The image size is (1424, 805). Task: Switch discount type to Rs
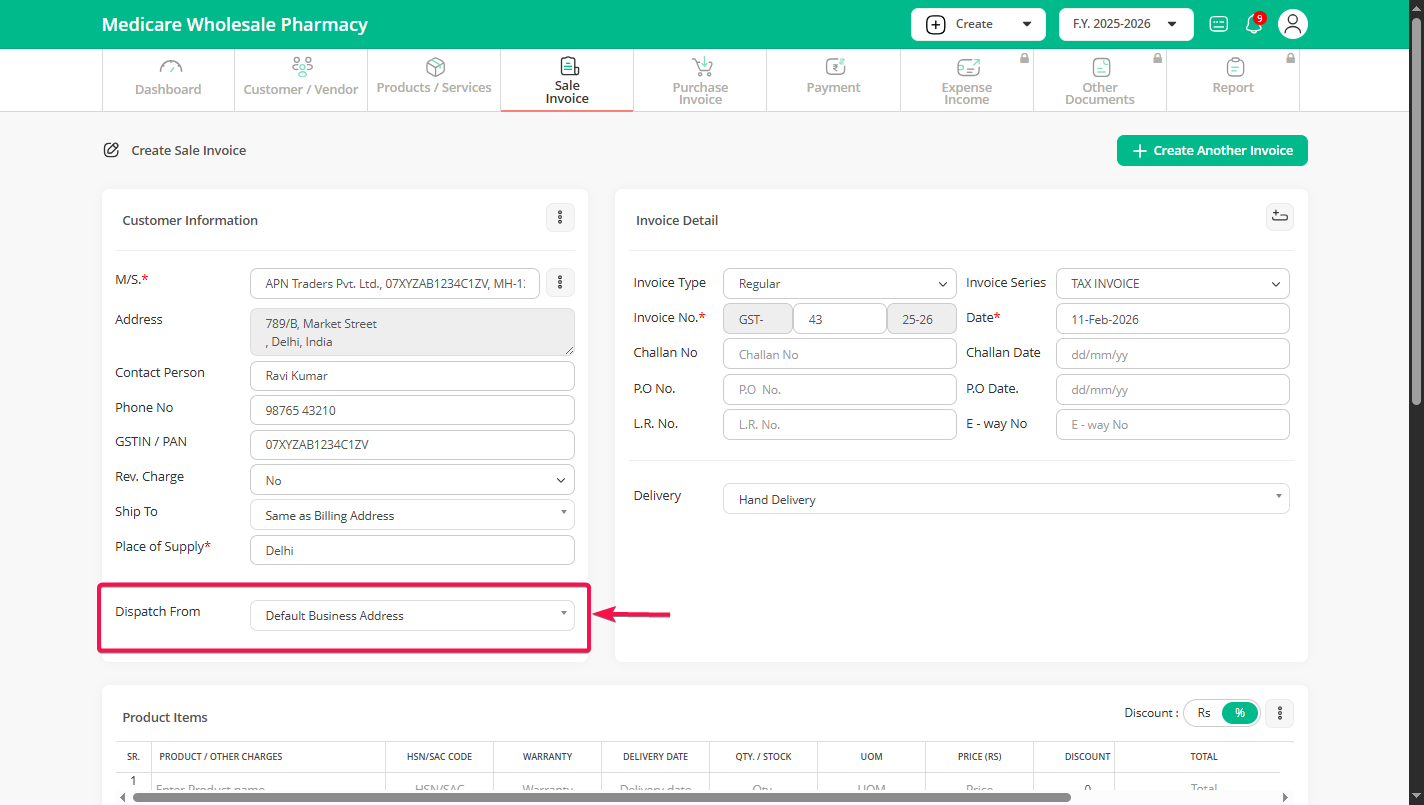(x=1204, y=713)
